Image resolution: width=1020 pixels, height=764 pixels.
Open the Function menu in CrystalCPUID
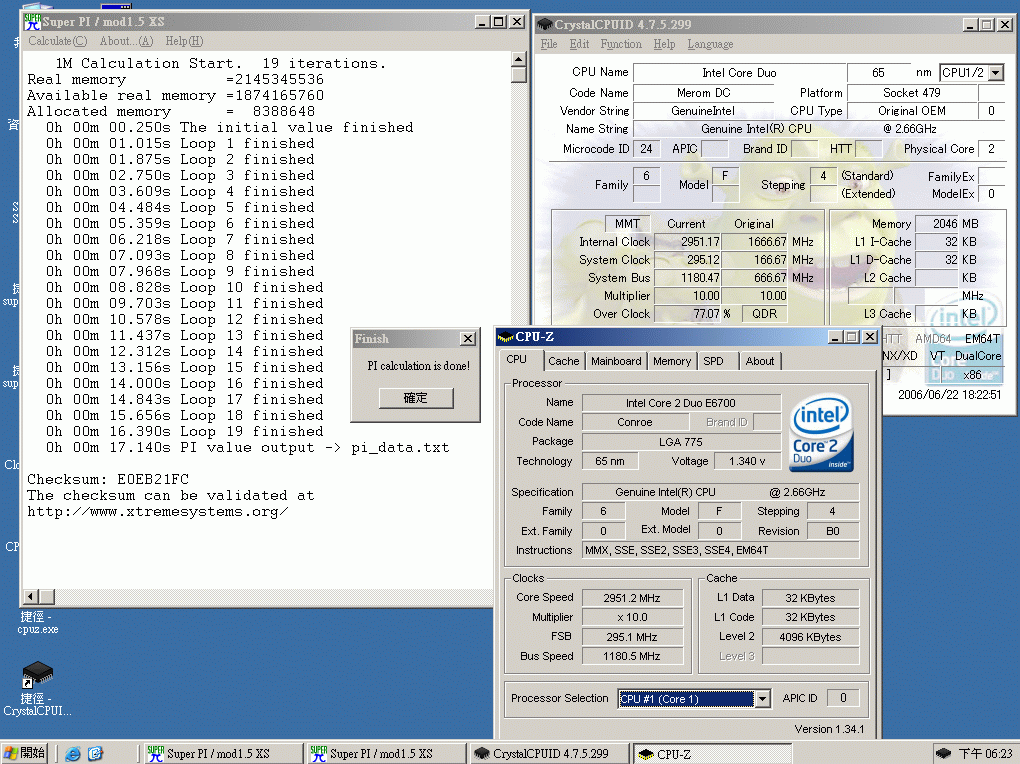click(621, 44)
